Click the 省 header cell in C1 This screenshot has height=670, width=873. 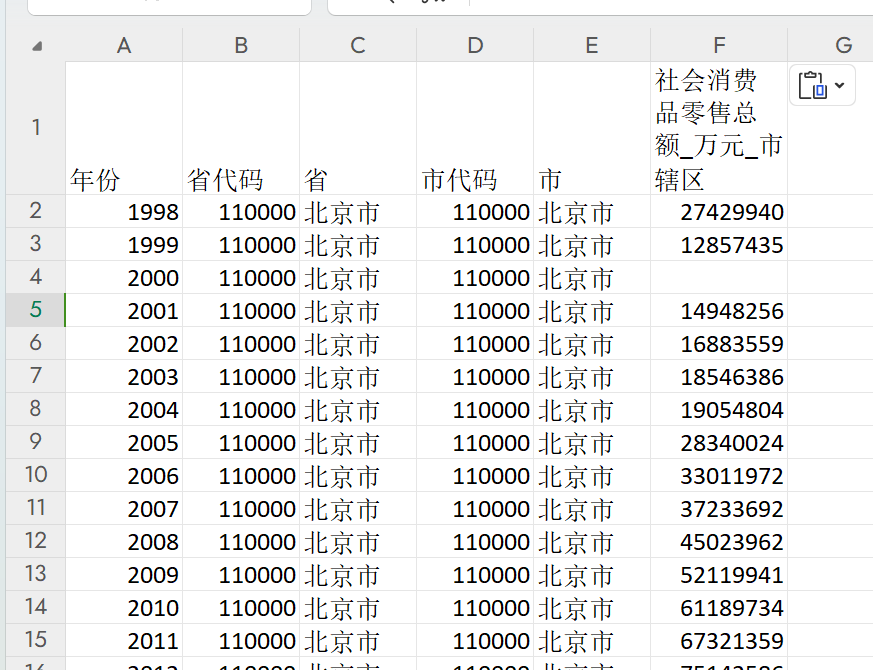pyautogui.click(x=358, y=128)
